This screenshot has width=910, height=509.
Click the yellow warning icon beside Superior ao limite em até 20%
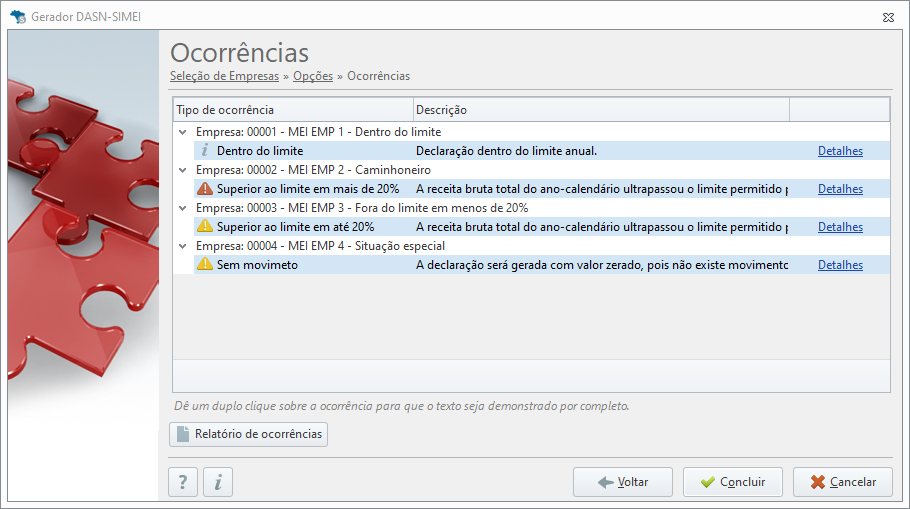click(x=205, y=226)
